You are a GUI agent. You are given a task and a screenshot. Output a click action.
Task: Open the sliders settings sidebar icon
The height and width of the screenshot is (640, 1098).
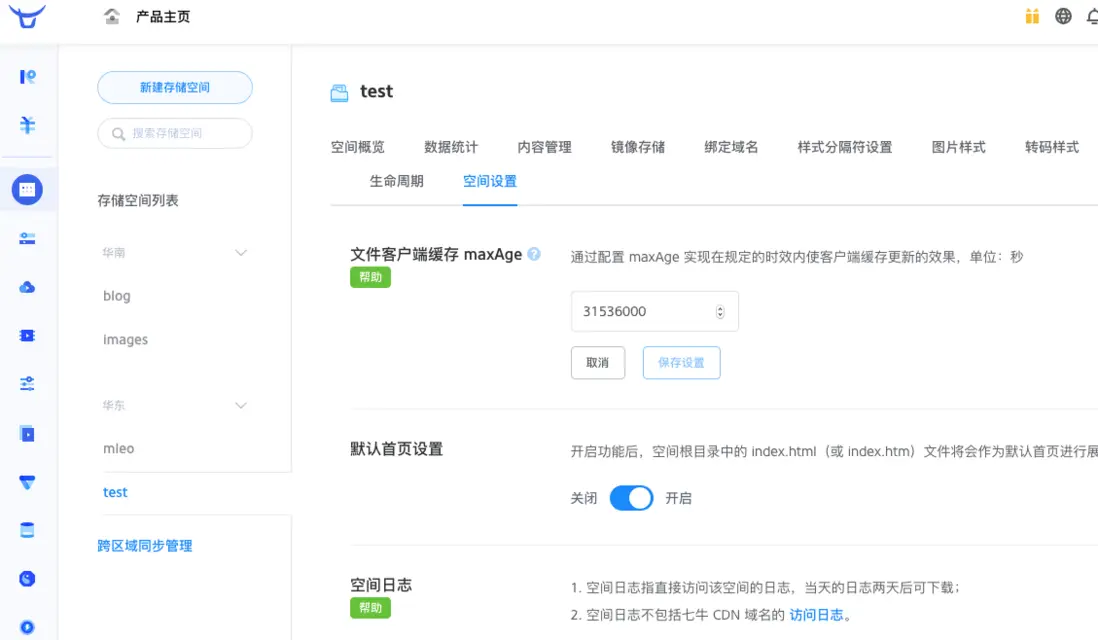click(x=27, y=384)
